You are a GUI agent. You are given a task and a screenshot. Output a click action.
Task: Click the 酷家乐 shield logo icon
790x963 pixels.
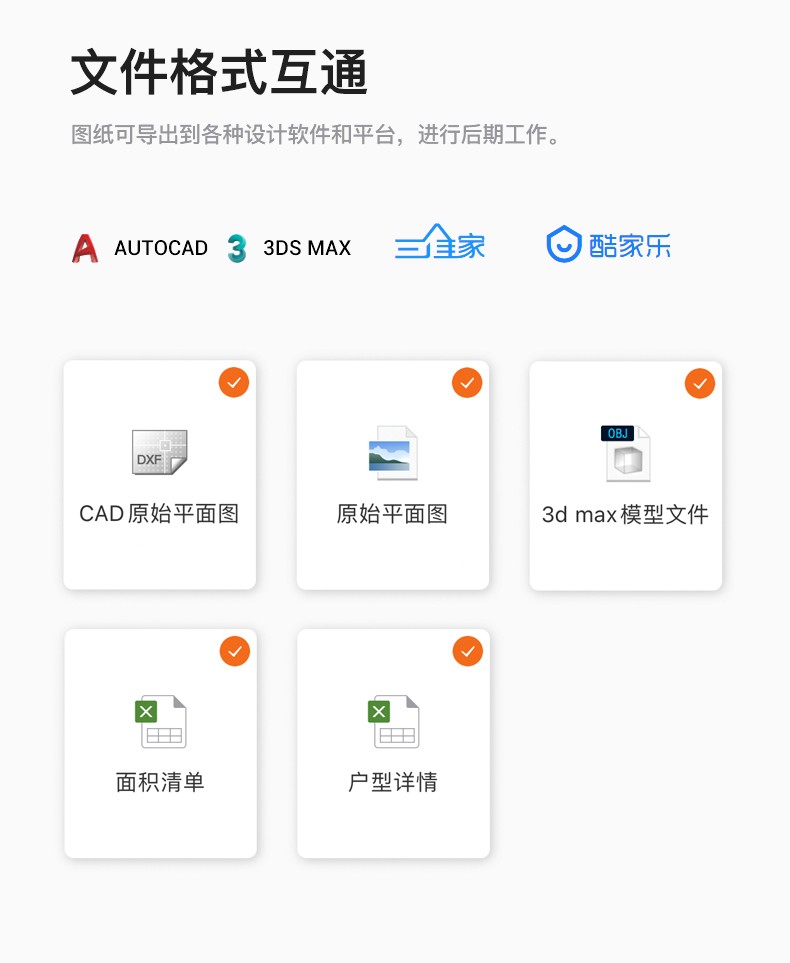(564, 244)
